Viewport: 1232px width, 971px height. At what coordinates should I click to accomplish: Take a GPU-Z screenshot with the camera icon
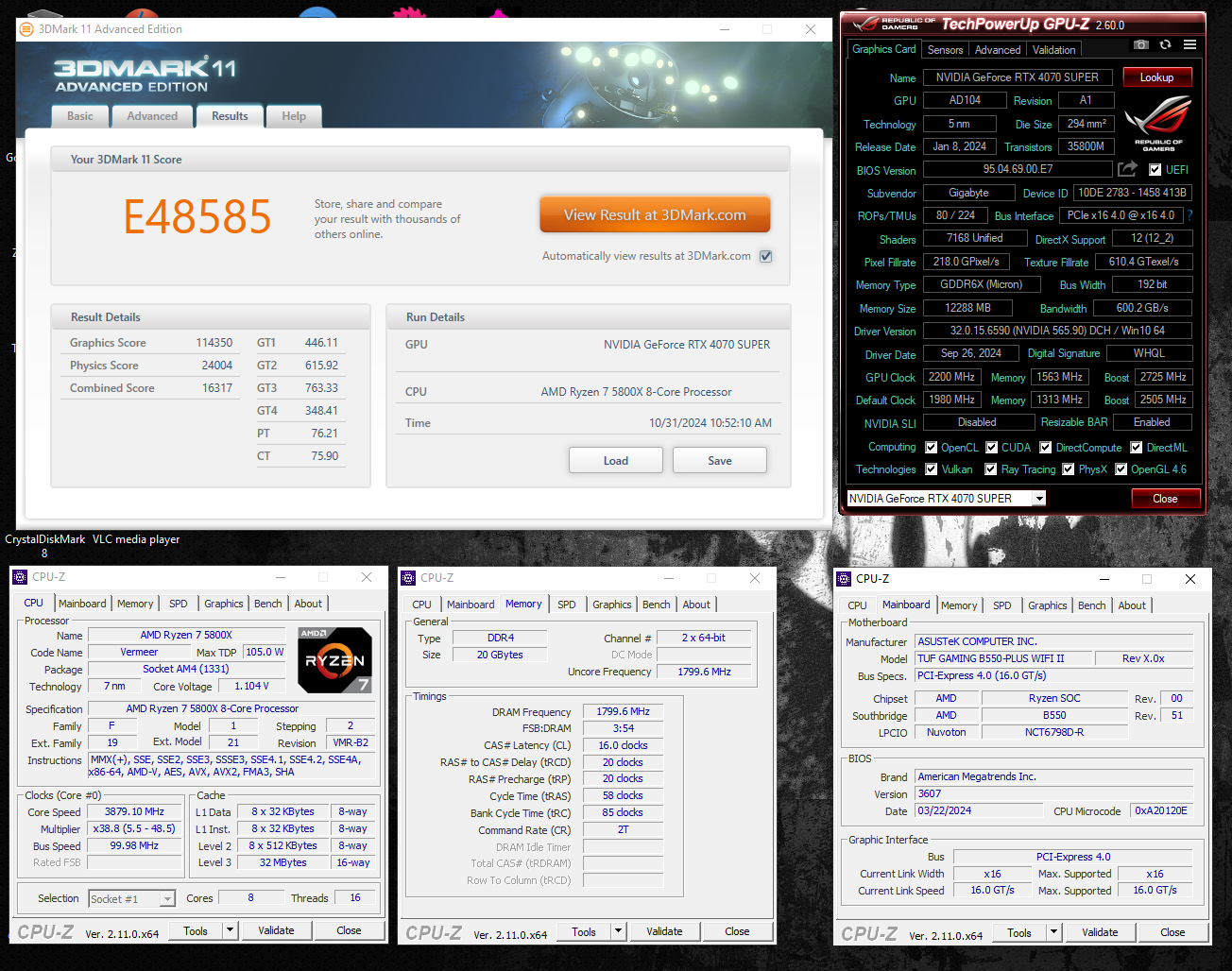coord(1141,44)
